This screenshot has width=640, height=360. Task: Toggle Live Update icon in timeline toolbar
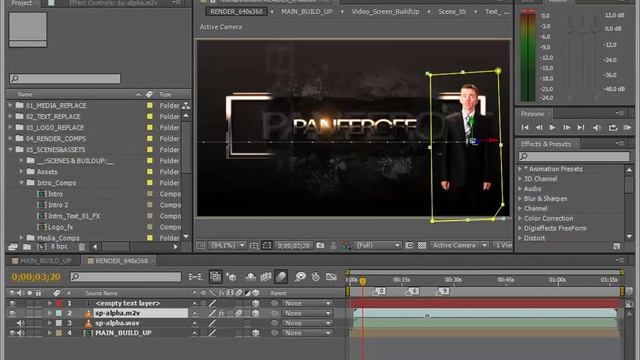click(215, 277)
